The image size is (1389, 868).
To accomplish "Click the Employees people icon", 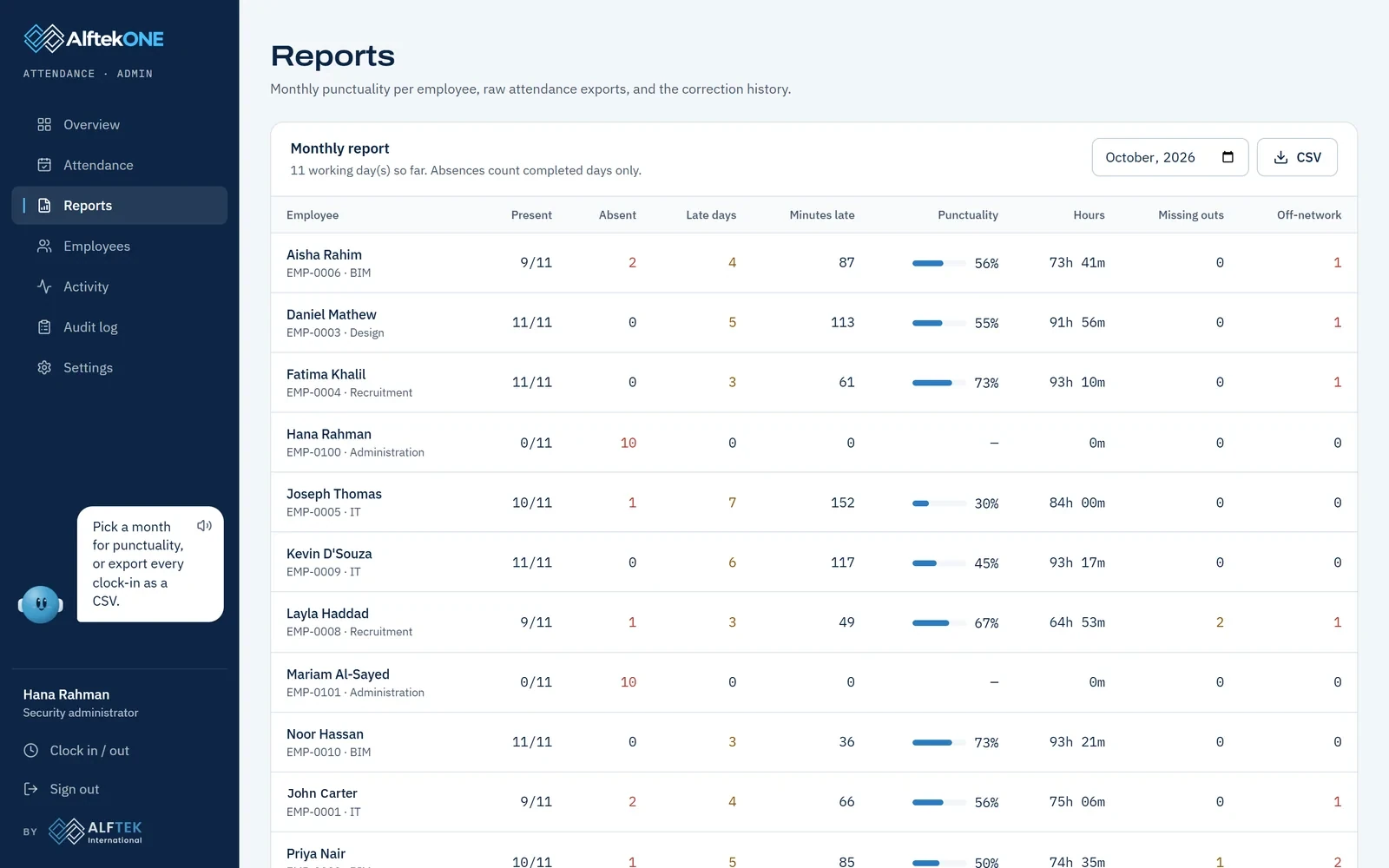I will [x=44, y=246].
